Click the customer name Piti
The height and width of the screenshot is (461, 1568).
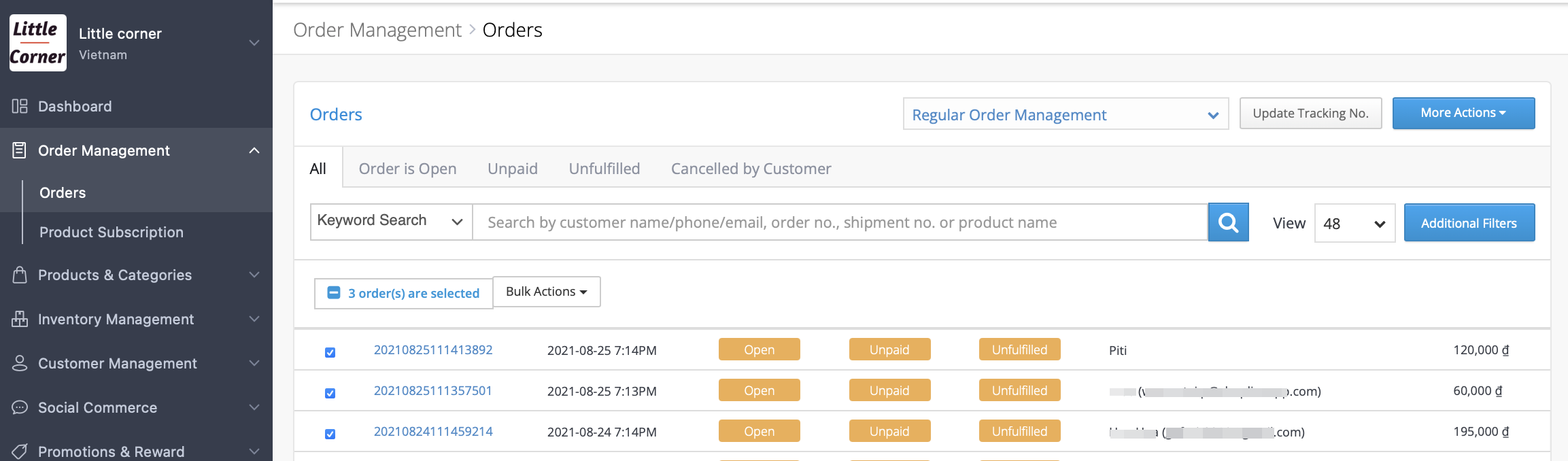click(1118, 350)
